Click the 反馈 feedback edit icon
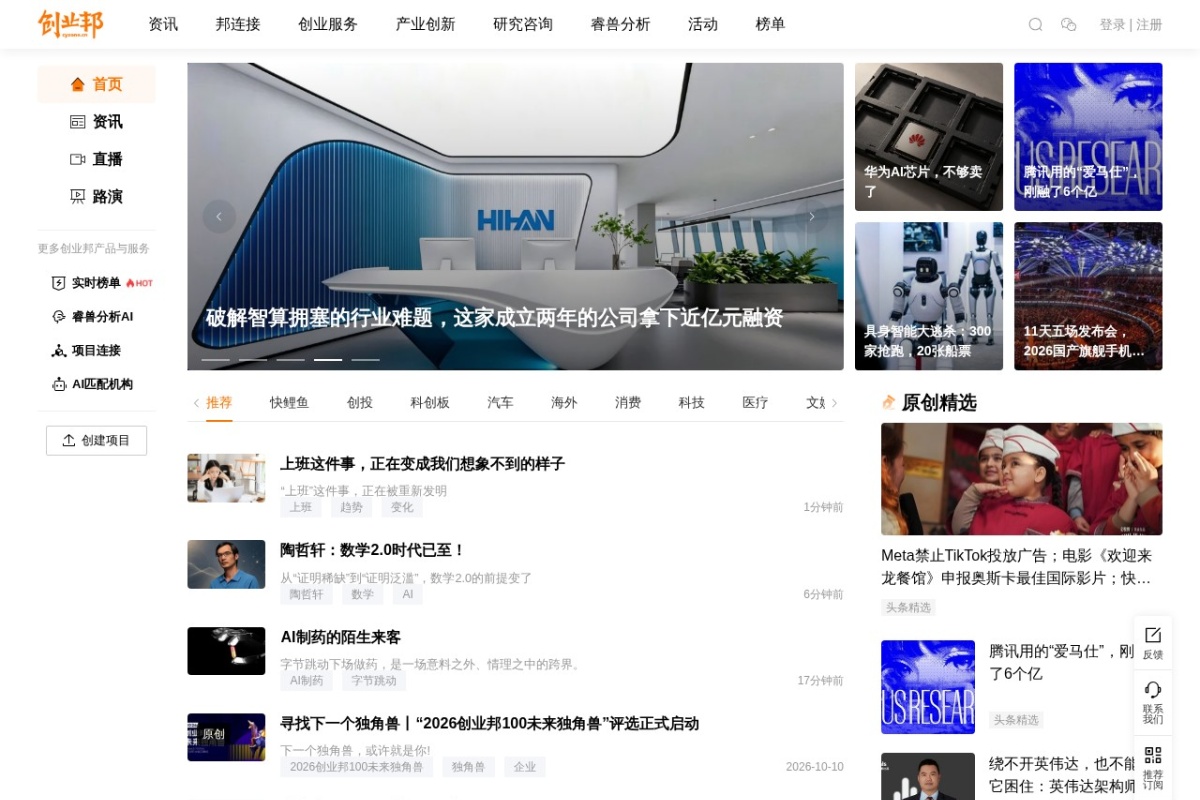The width and height of the screenshot is (1200, 800). pyautogui.click(x=1153, y=635)
